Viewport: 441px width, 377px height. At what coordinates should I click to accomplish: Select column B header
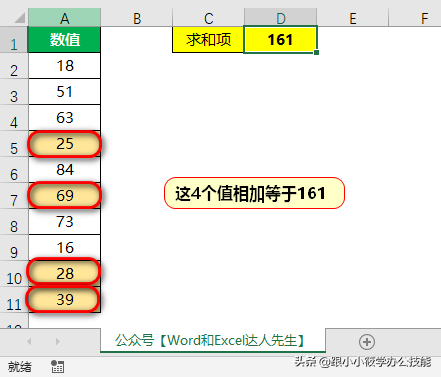(137, 18)
